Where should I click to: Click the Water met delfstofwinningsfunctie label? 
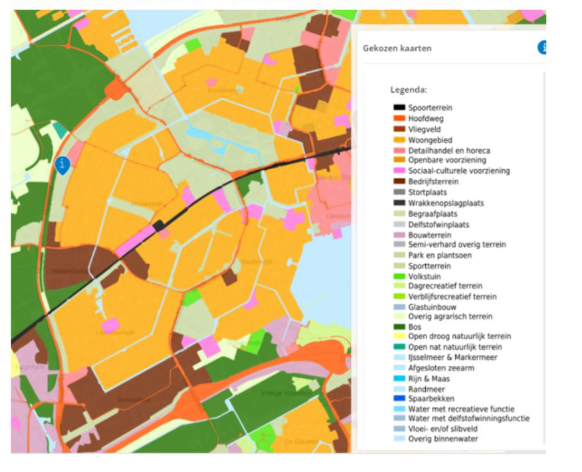click(x=468, y=418)
